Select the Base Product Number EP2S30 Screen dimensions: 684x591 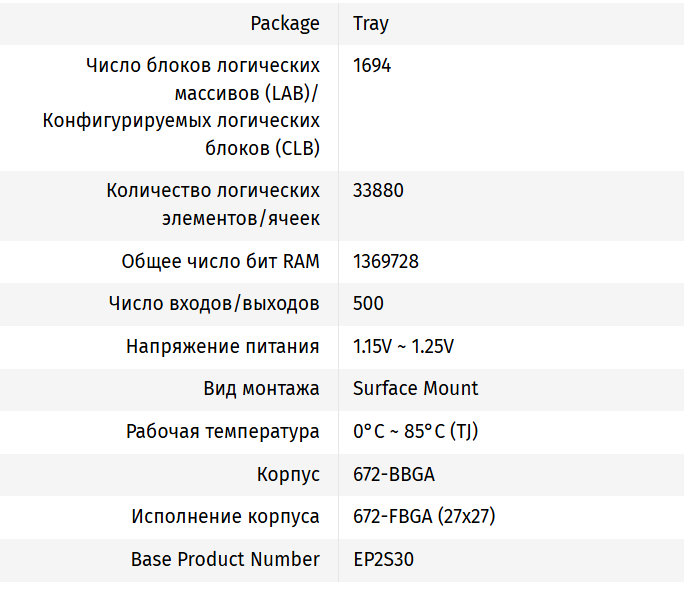click(383, 559)
